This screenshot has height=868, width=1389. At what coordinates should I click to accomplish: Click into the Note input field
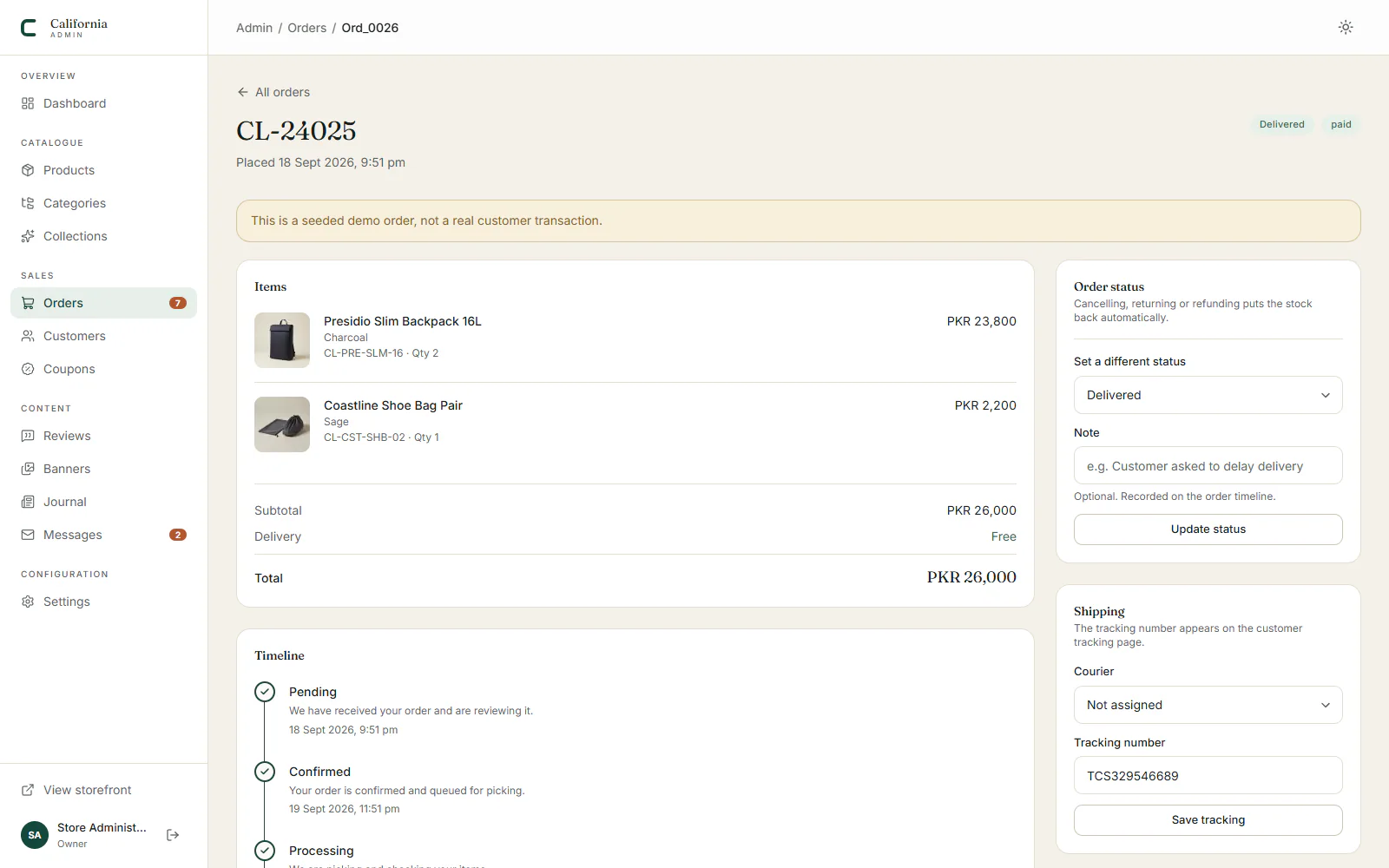tap(1208, 466)
